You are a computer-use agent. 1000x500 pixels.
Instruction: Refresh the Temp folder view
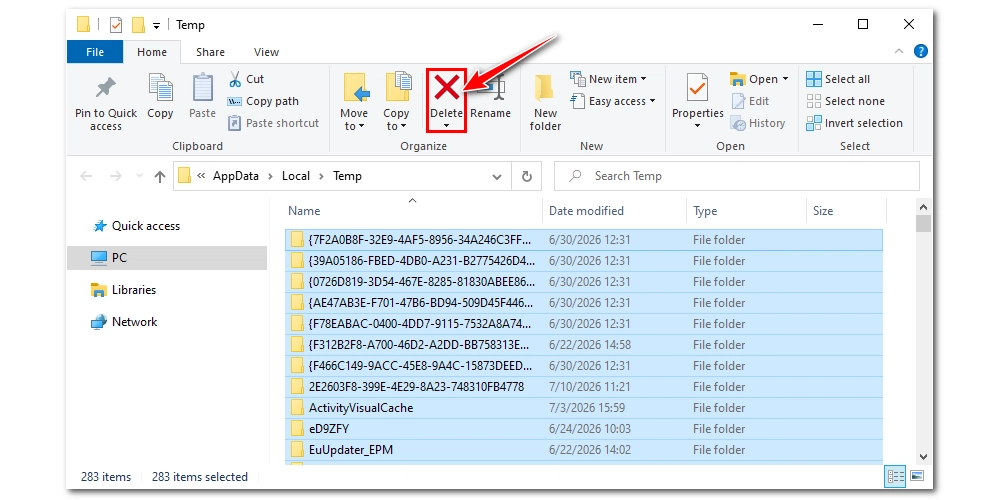click(x=526, y=177)
